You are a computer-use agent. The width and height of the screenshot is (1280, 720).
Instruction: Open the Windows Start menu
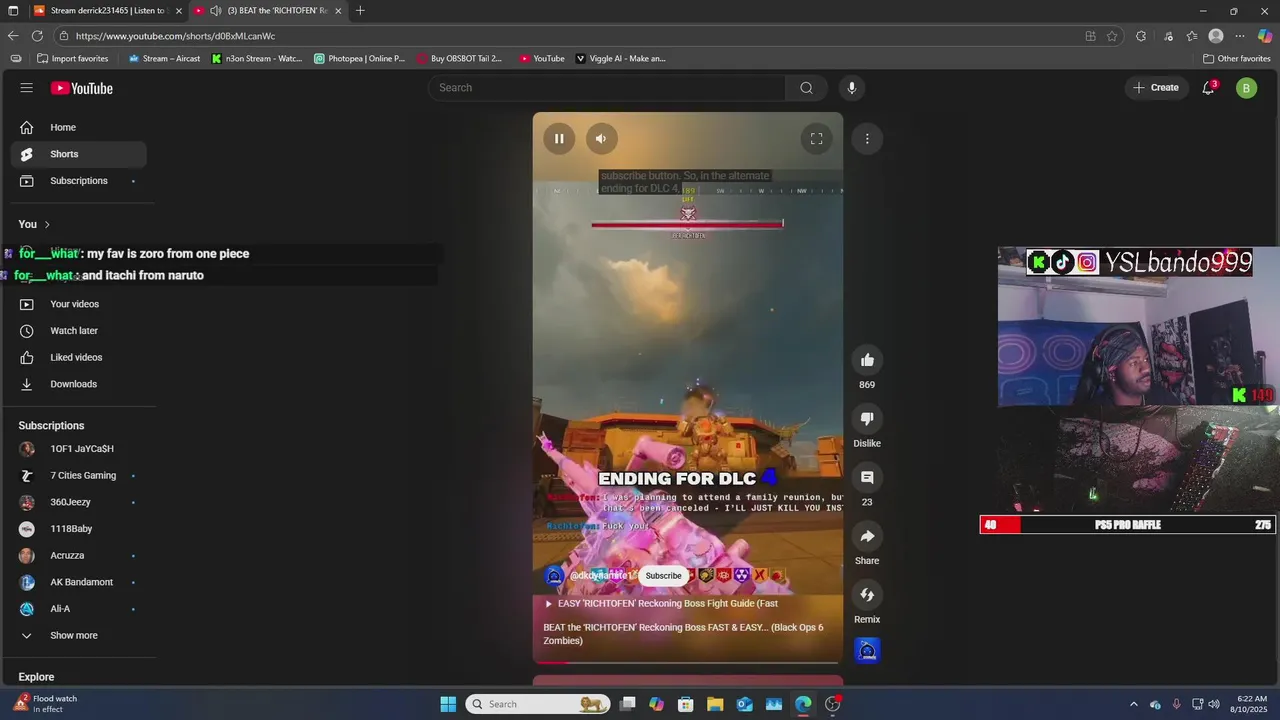pos(448,704)
